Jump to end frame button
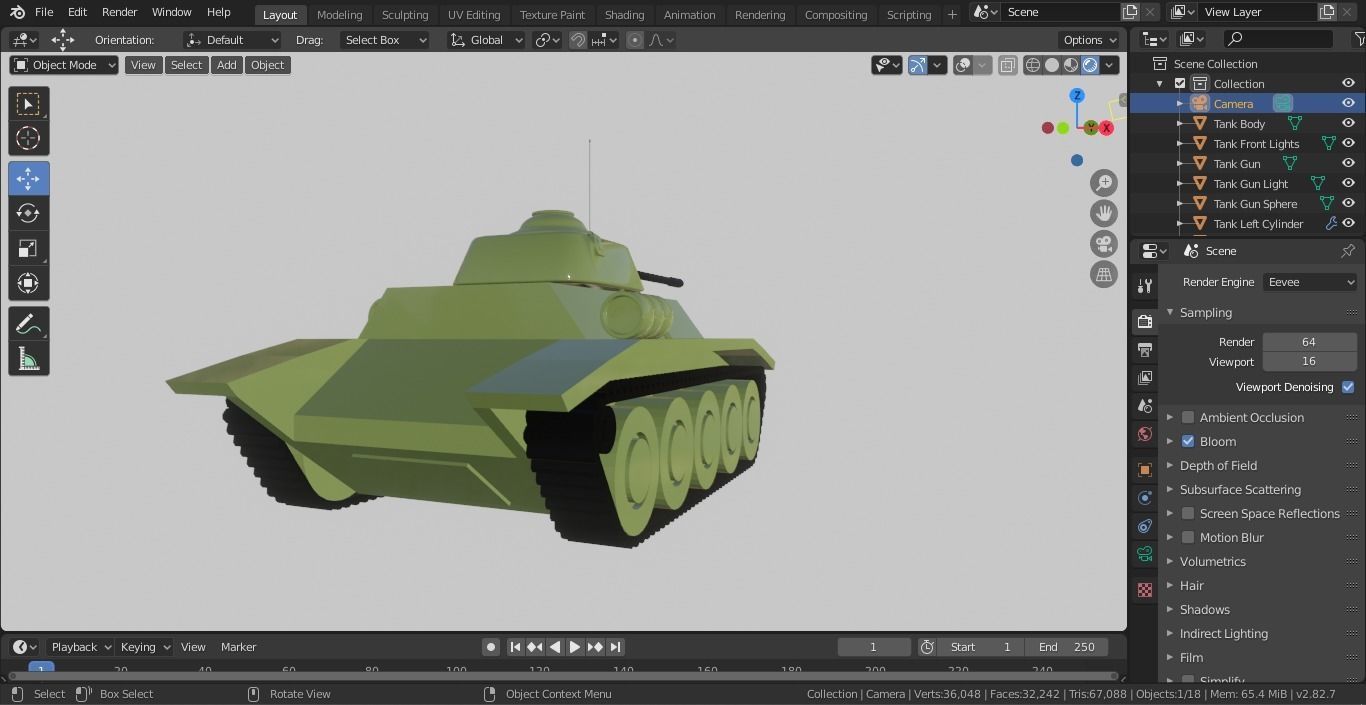 click(615, 647)
